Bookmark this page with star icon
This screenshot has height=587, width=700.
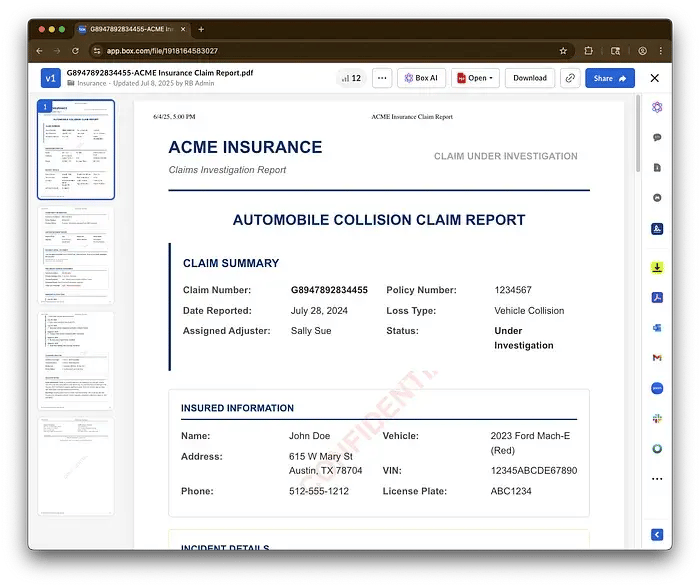(563, 51)
